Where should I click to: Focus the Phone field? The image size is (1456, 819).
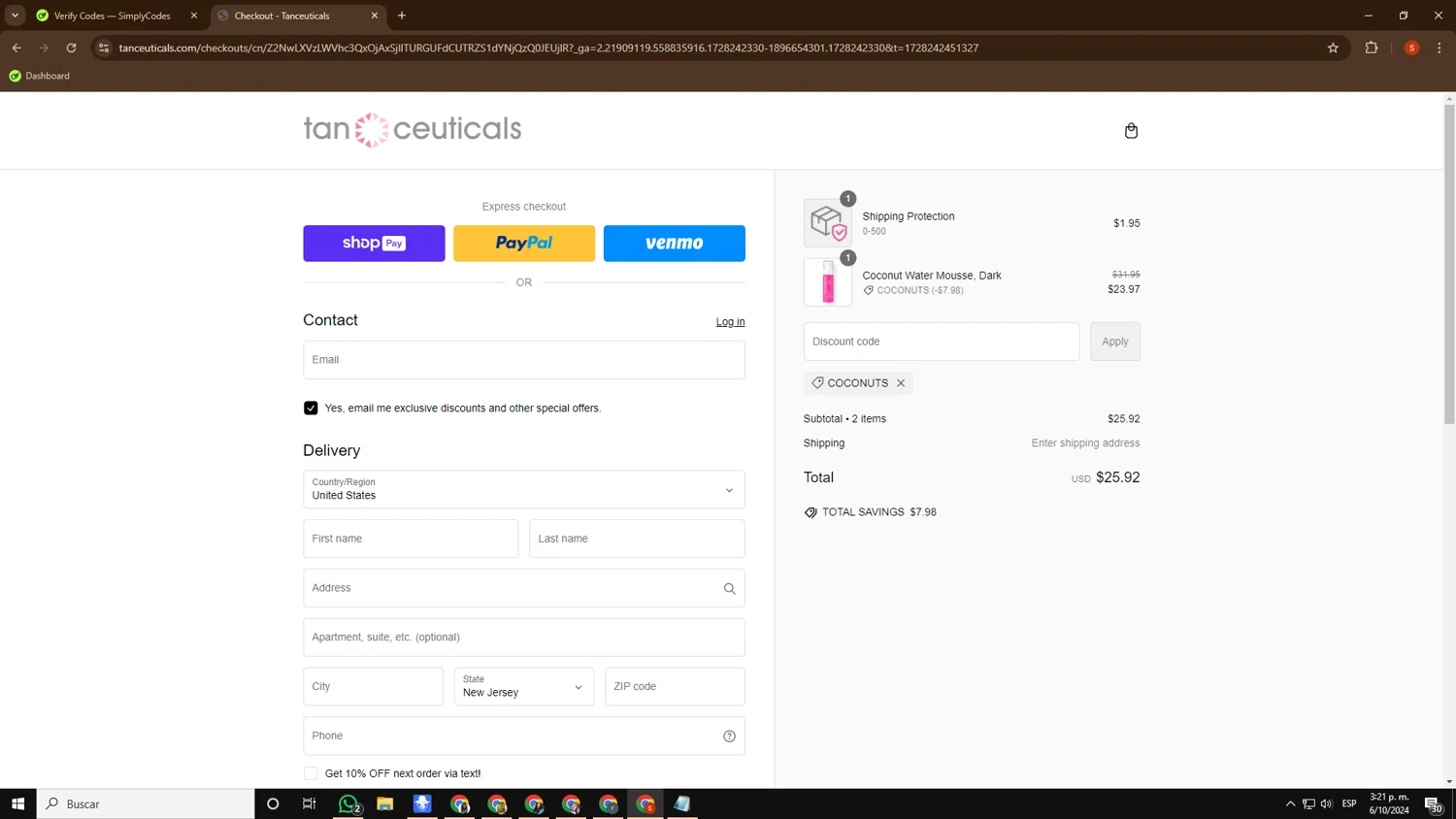[524, 737]
